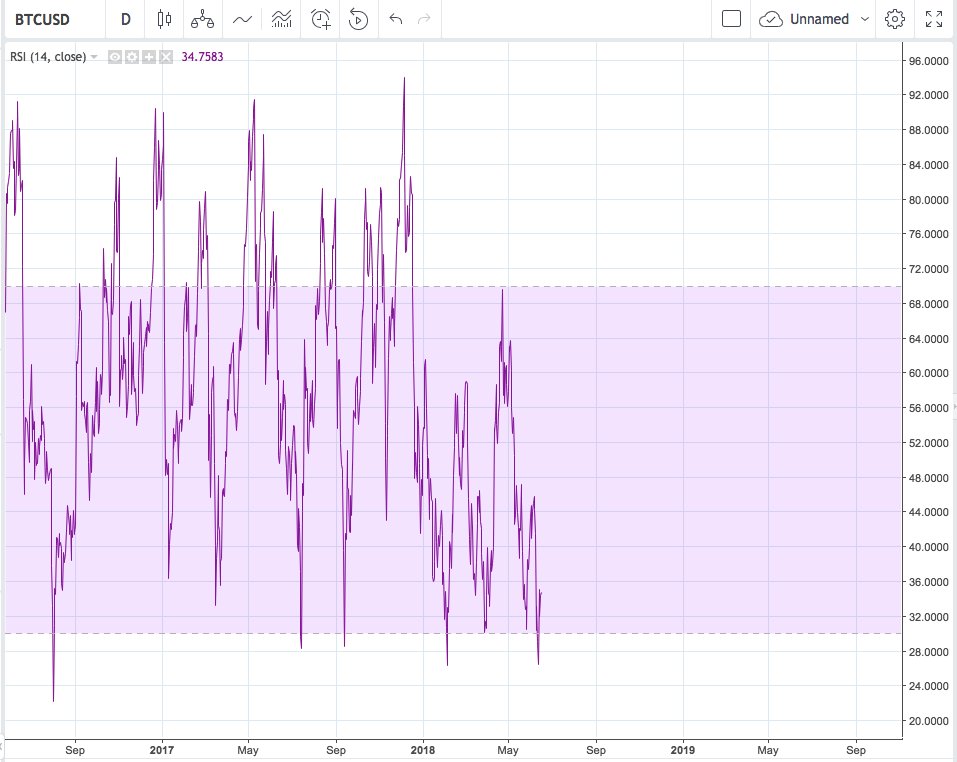This screenshot has height=762, width=957.
Task: Create alert with alarm clock icon
Action: [320, 20]
